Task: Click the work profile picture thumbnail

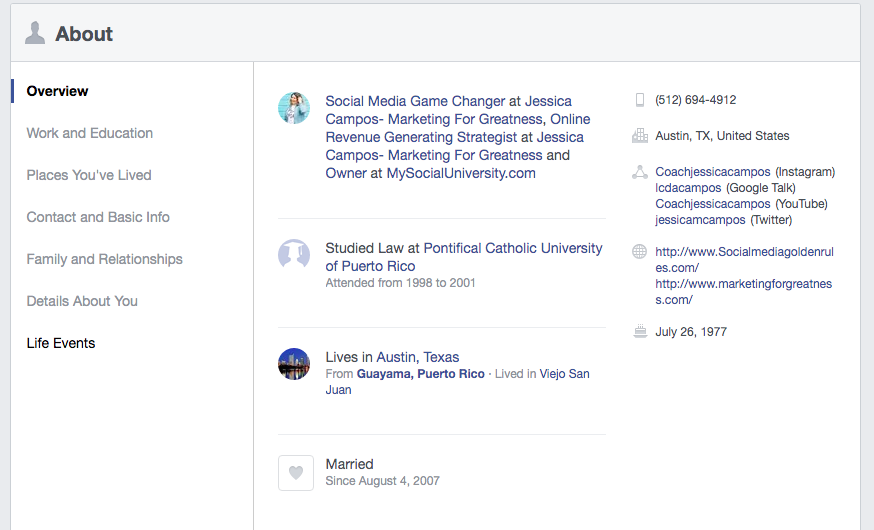Action: 294,108
